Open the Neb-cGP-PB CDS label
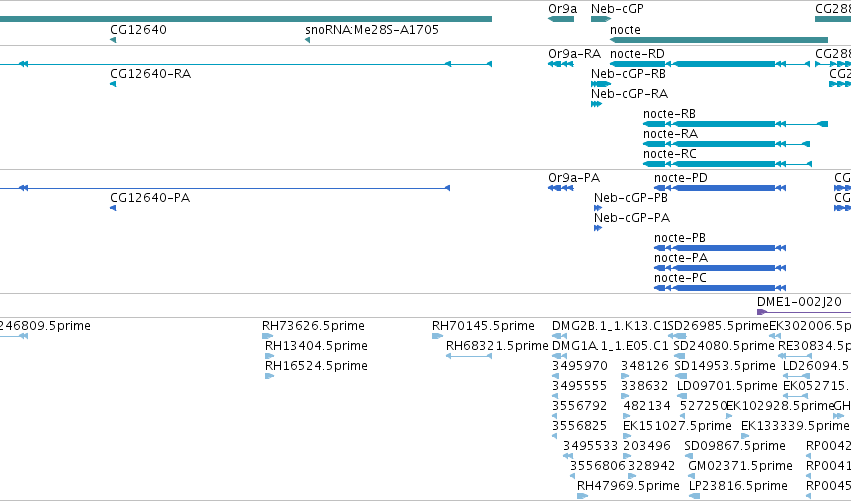 (x=631, y=198)
